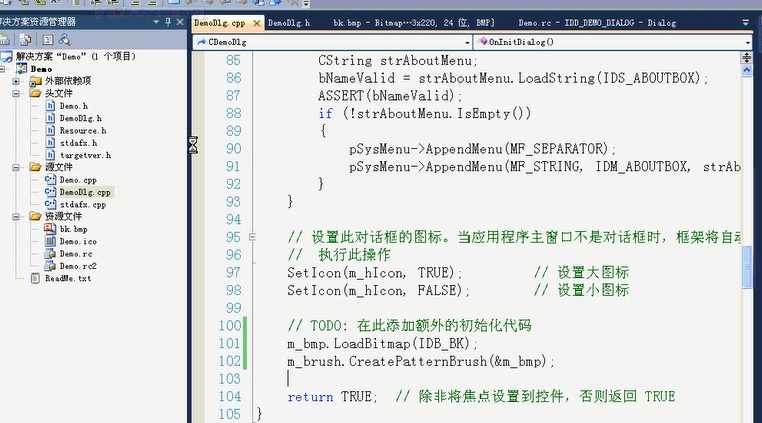Expand the 外部依赖项 folder
The image size is (762, 423).
click(x=16, y=81)
